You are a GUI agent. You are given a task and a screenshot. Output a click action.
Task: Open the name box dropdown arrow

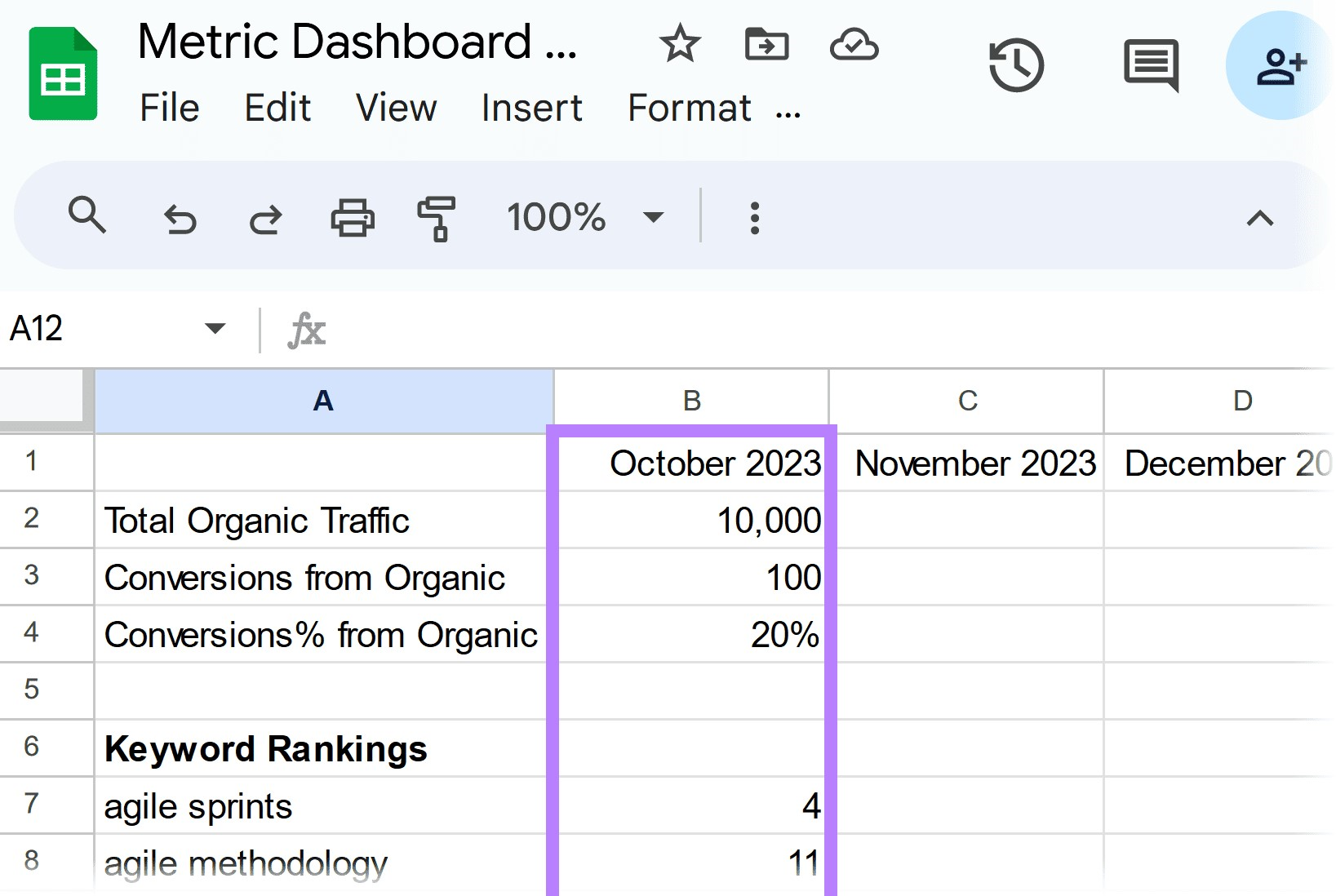click(215, 329)
